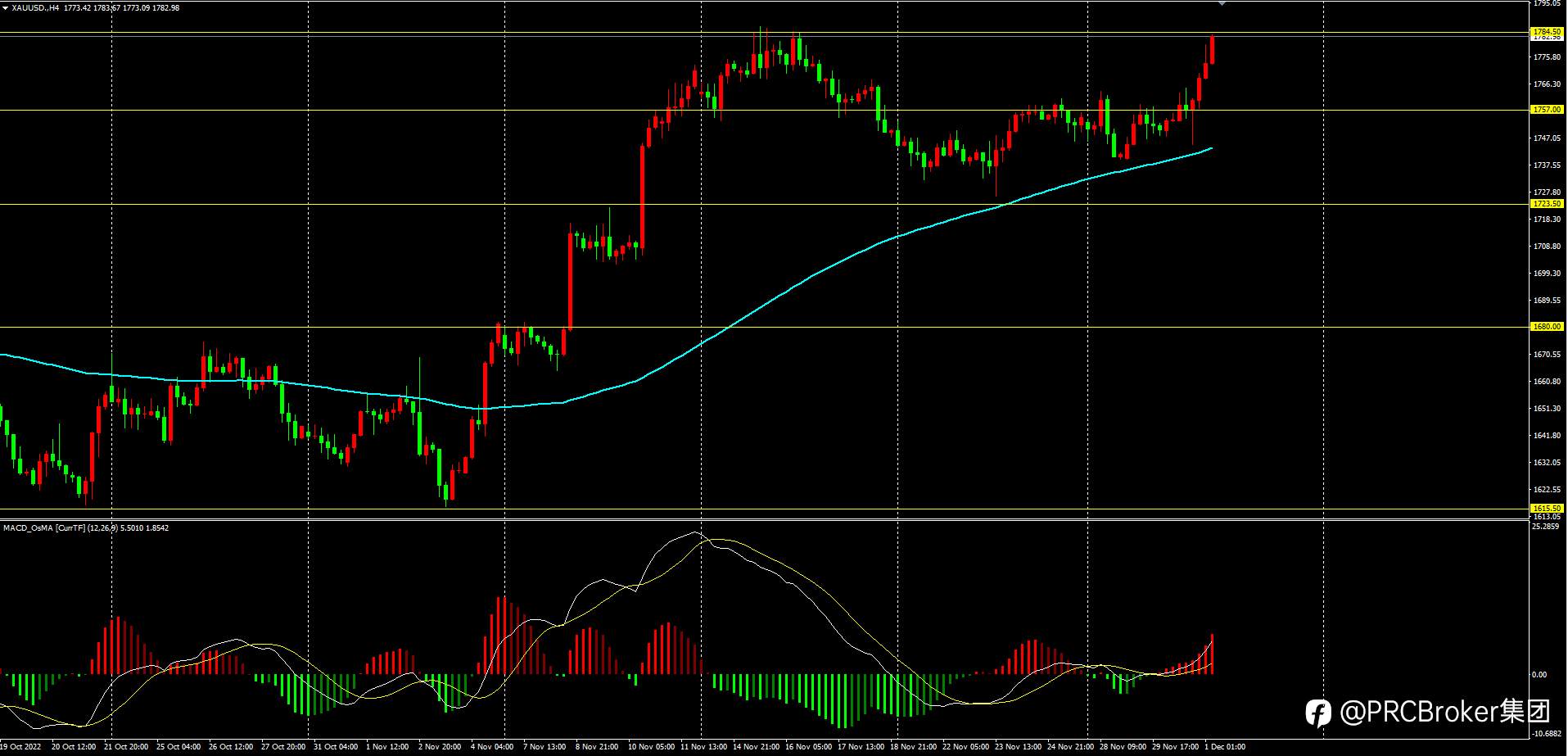
Task: Click the 24 Nov 21:00 time label
Action: pos(1071,747)
